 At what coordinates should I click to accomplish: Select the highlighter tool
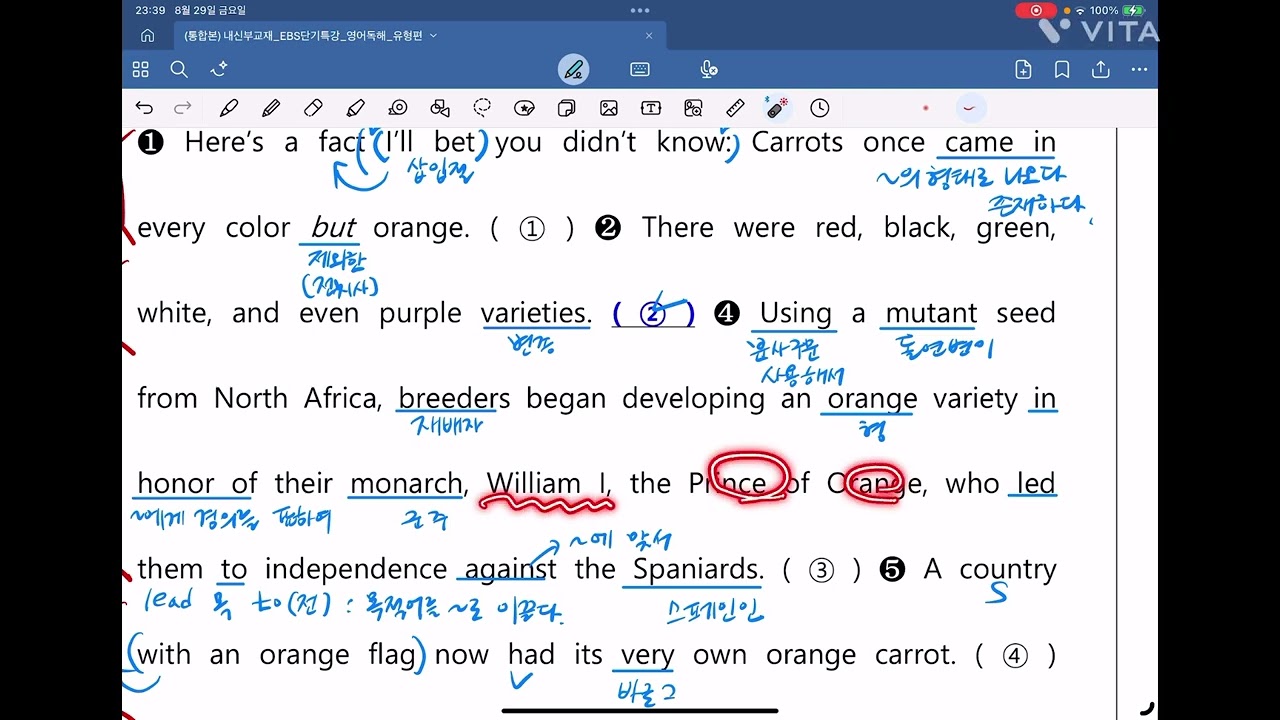tap(355, 108)
